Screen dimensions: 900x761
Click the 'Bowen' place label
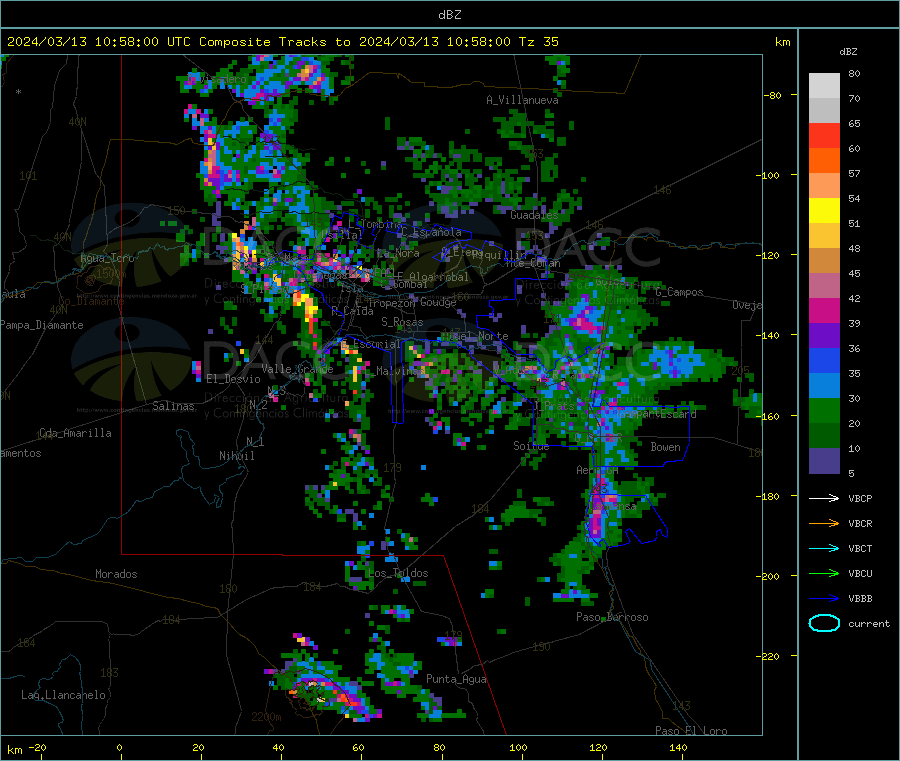click(665, 446)
